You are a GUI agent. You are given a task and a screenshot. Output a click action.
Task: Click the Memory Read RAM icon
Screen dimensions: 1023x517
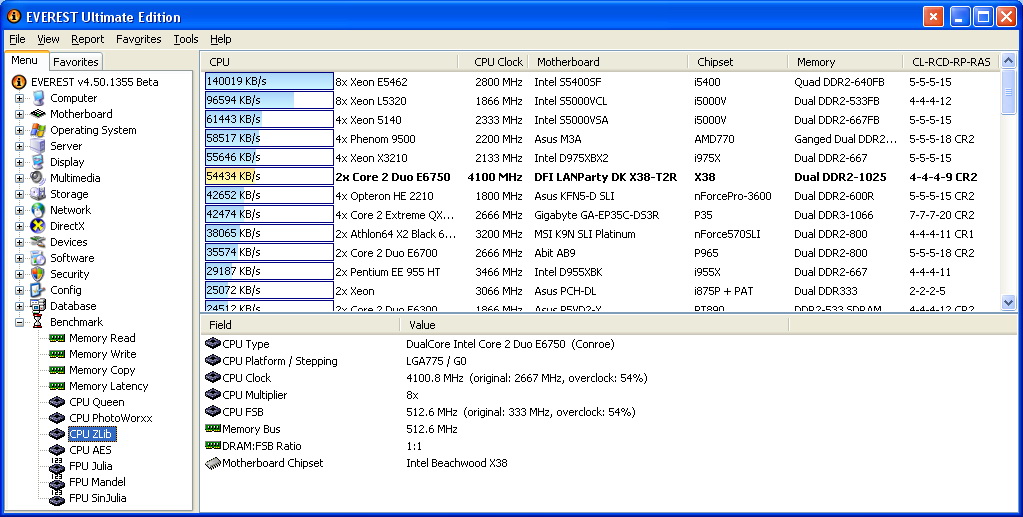(x=57, y=338)
